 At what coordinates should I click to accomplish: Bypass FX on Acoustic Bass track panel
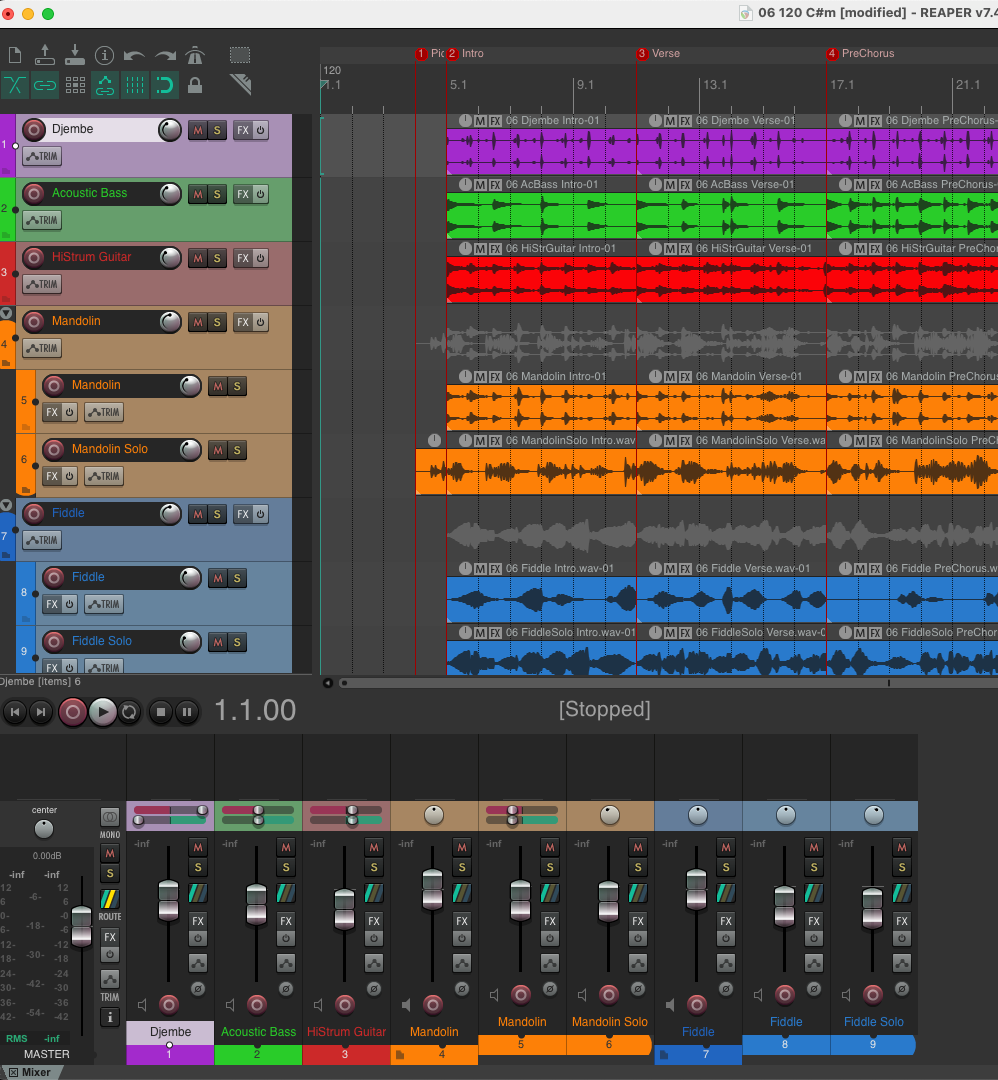[260, 194]
